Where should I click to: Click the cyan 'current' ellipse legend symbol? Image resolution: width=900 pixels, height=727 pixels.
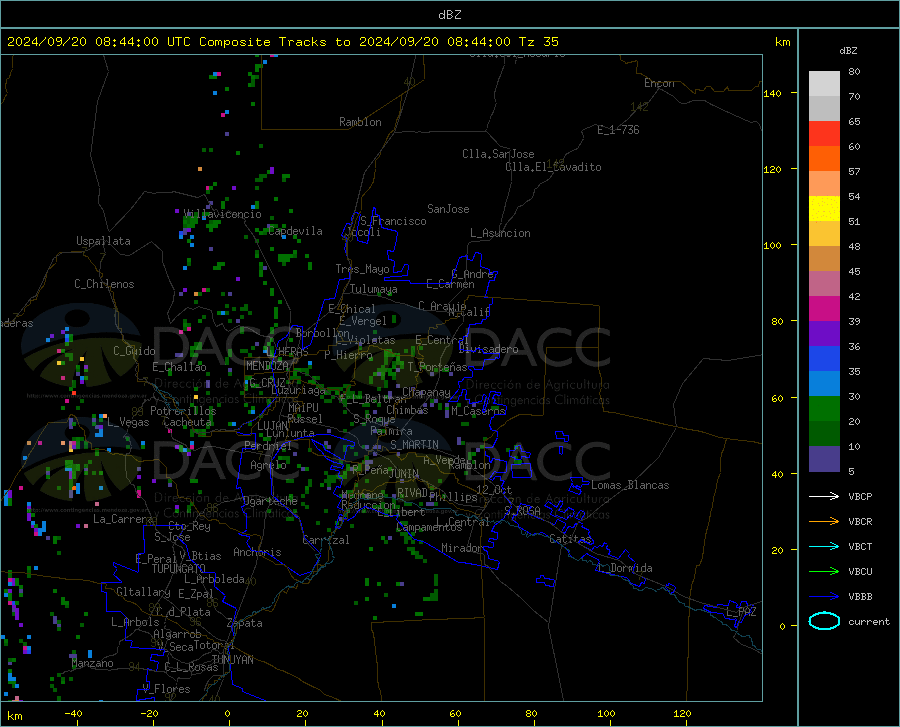(x=824, y=621)
